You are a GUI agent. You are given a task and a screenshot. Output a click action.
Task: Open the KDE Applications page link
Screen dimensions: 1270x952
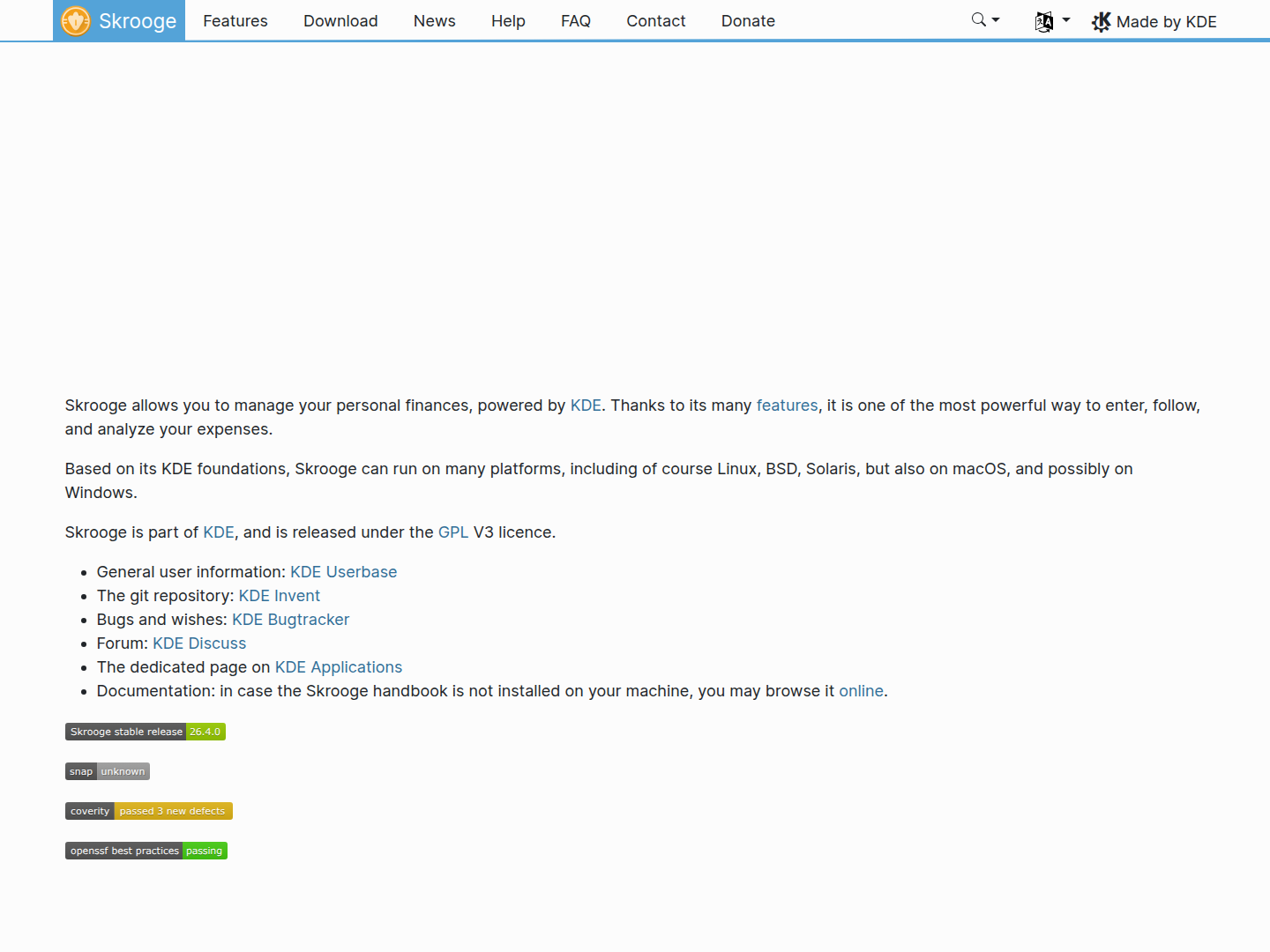339,667
